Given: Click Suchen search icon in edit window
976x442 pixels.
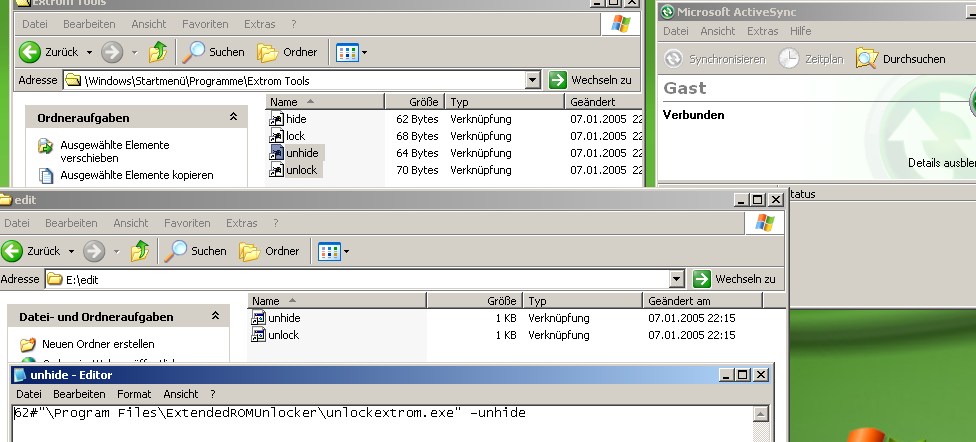Looking at the screenshot, I should pos(177,251).
